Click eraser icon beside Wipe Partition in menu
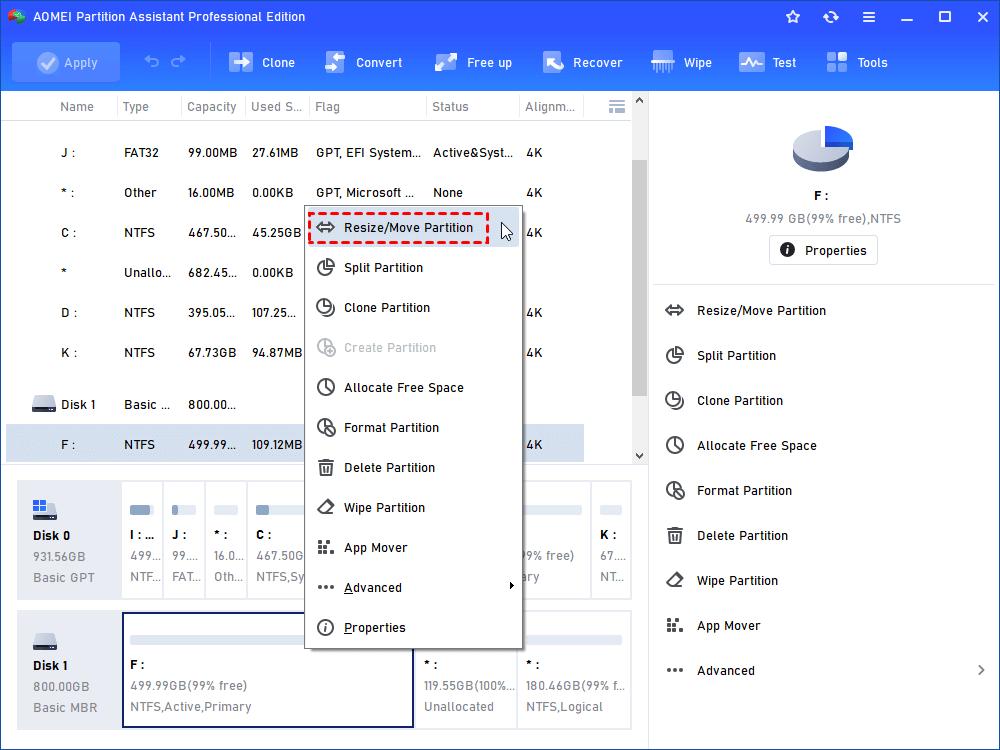This screenshot has height=750, width=1000. [x=326, y=507]
